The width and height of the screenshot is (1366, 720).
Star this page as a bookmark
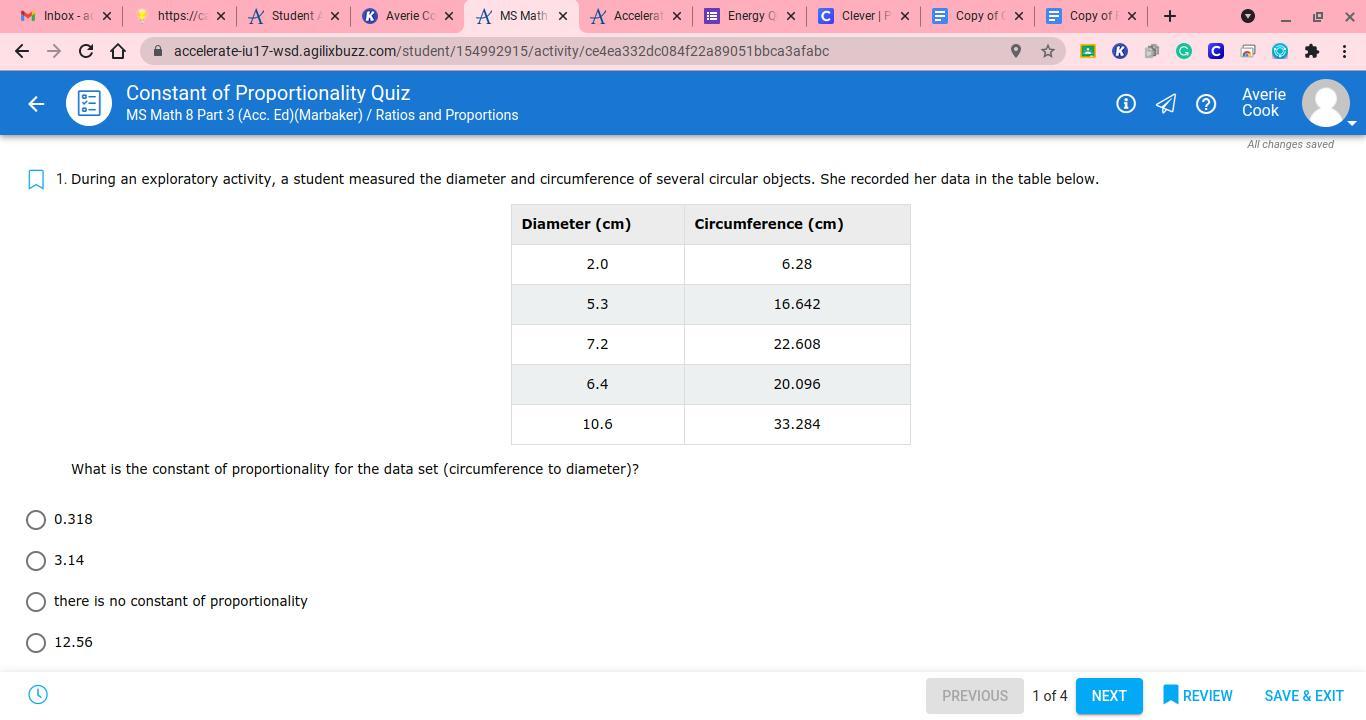click(1048, 51)
